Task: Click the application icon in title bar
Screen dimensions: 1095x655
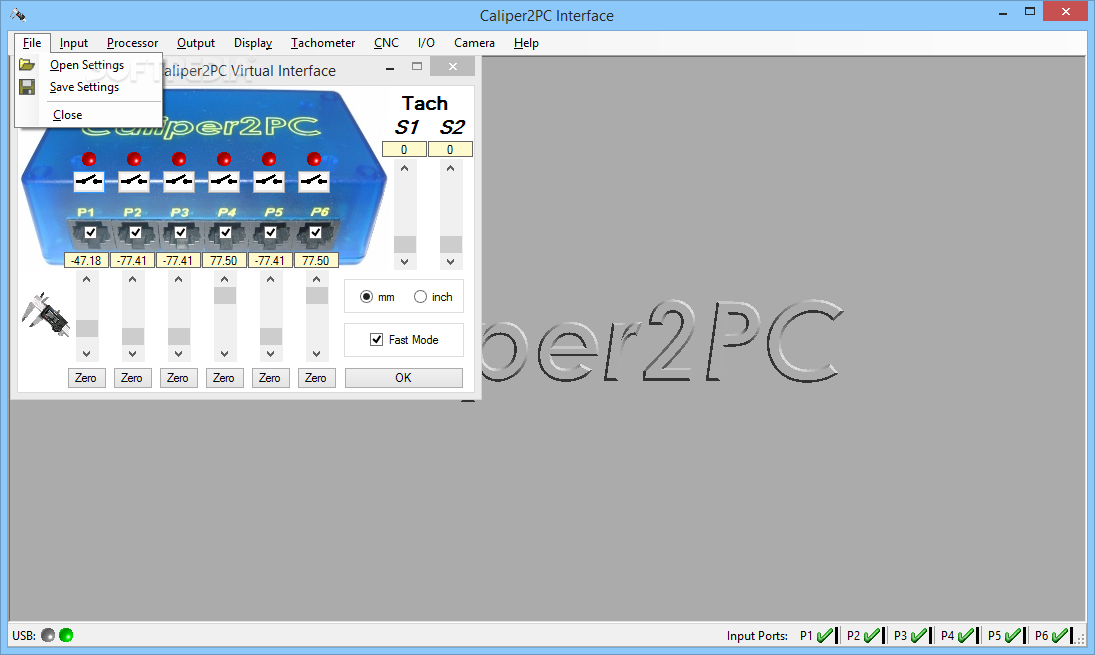Action: (18, 15)
